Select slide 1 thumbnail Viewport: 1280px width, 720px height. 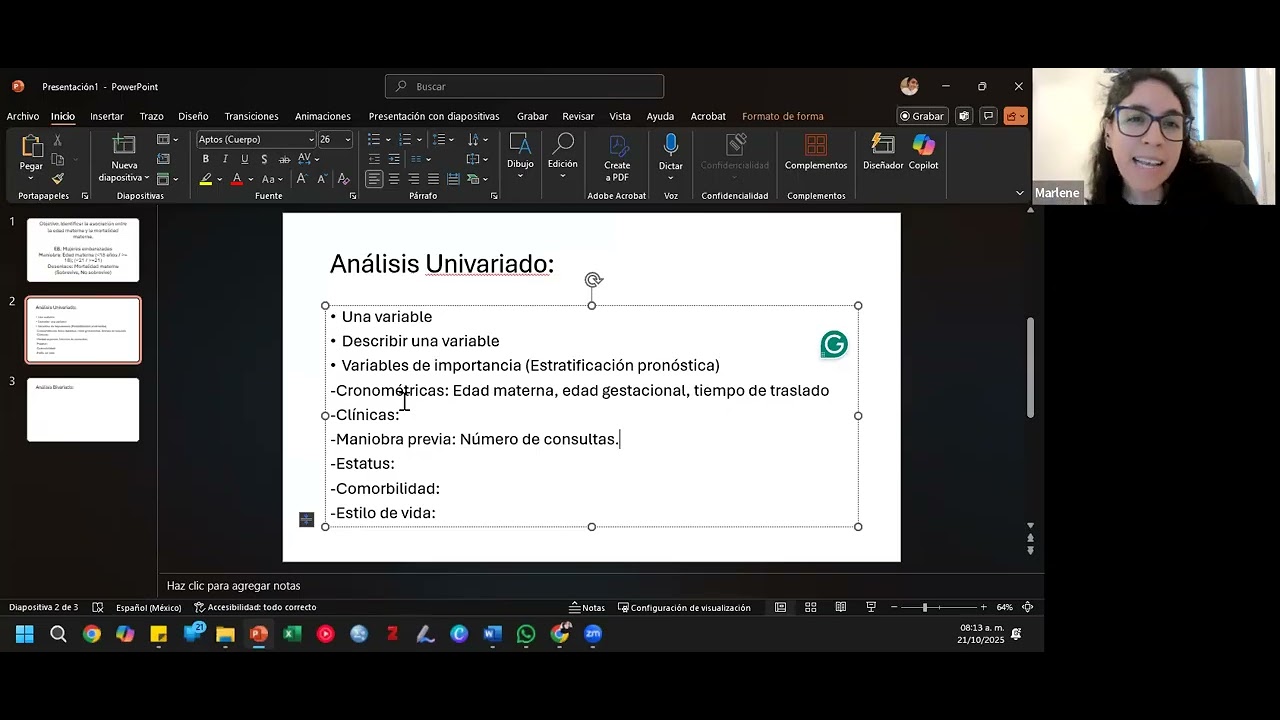click(83, 250)
